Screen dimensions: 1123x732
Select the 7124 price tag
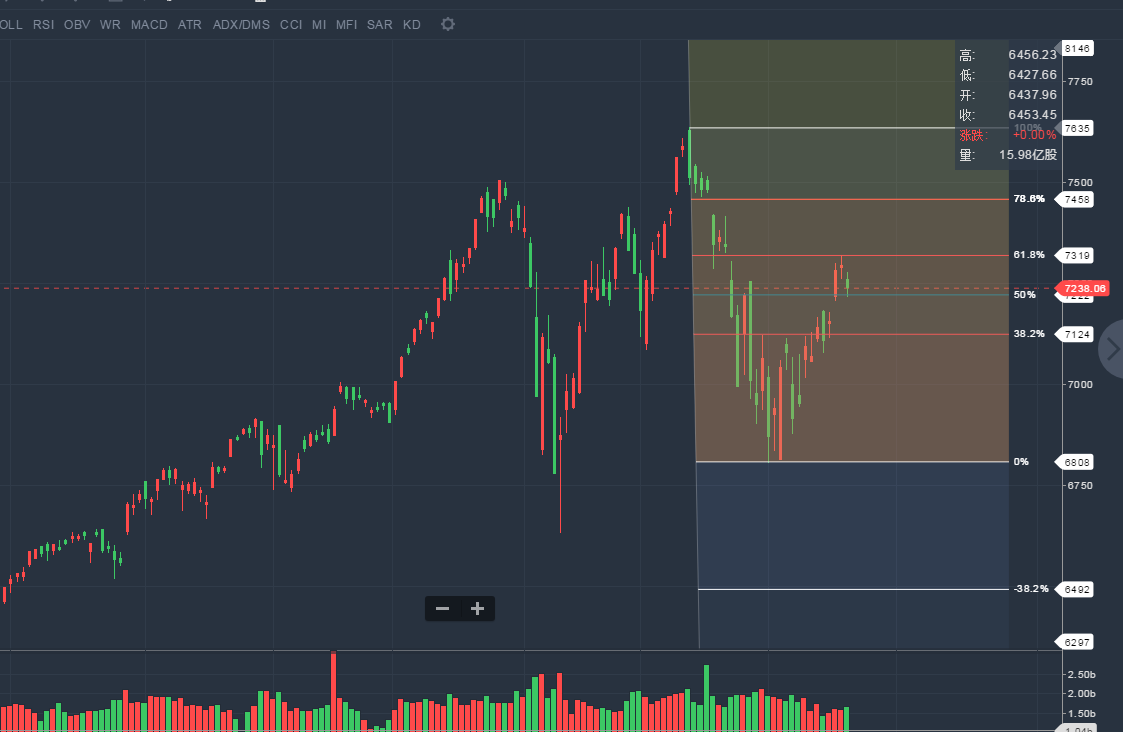tap(1076, 334)
